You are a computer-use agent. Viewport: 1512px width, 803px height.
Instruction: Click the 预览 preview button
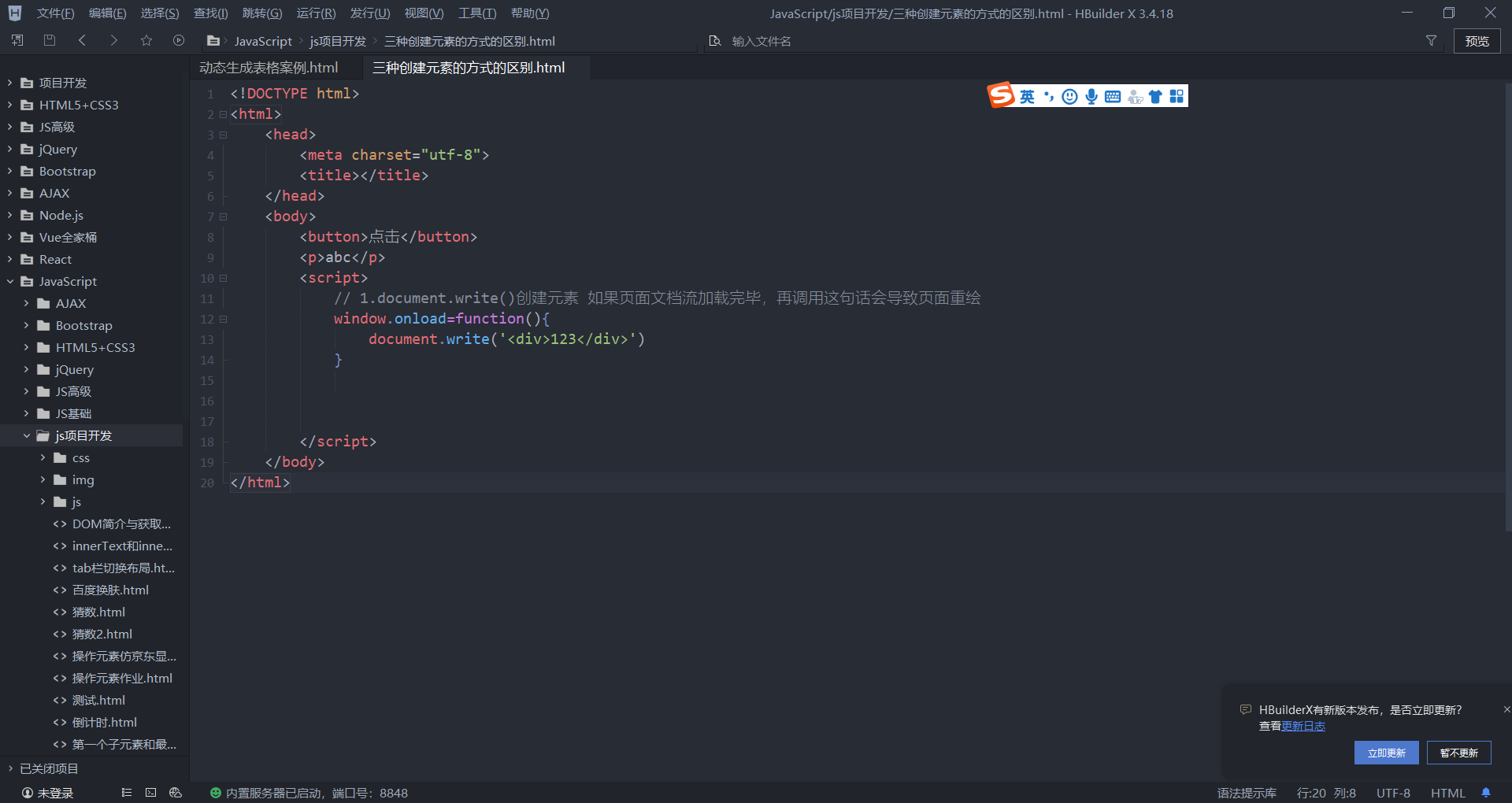(x=1477, y=41)
